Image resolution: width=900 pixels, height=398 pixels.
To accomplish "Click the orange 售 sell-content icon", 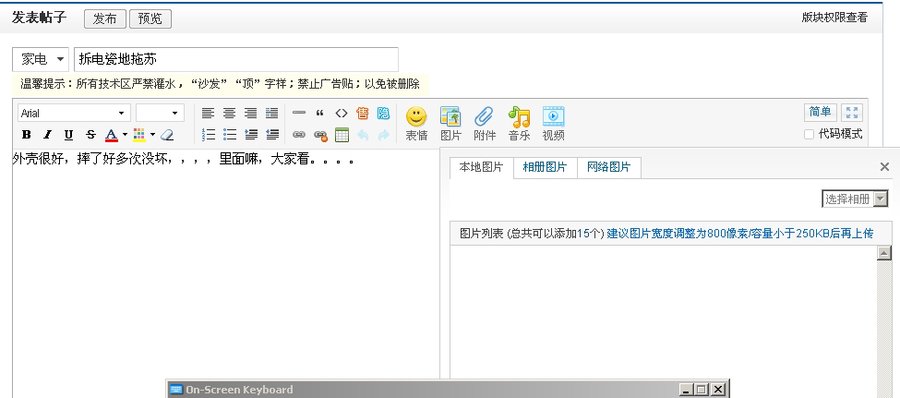I will click(x=362, y=113).
